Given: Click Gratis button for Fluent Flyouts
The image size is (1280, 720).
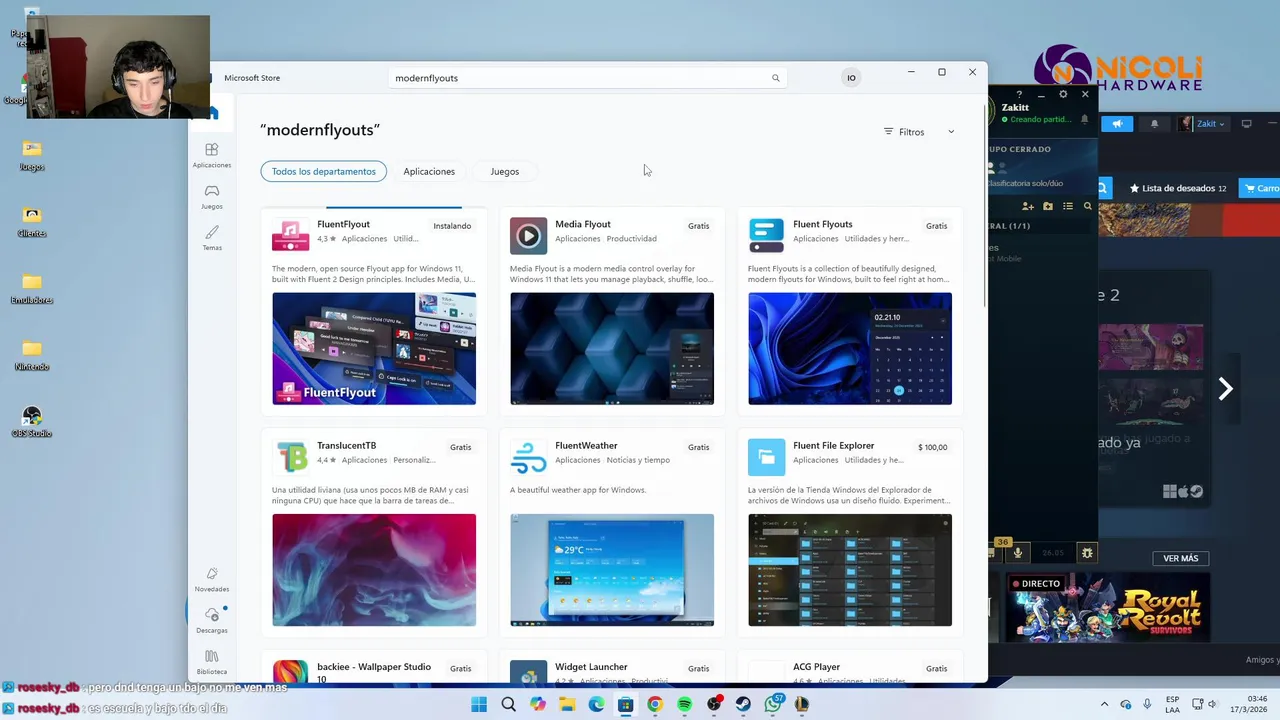Looking at the screenshot, I should (936, 226).
